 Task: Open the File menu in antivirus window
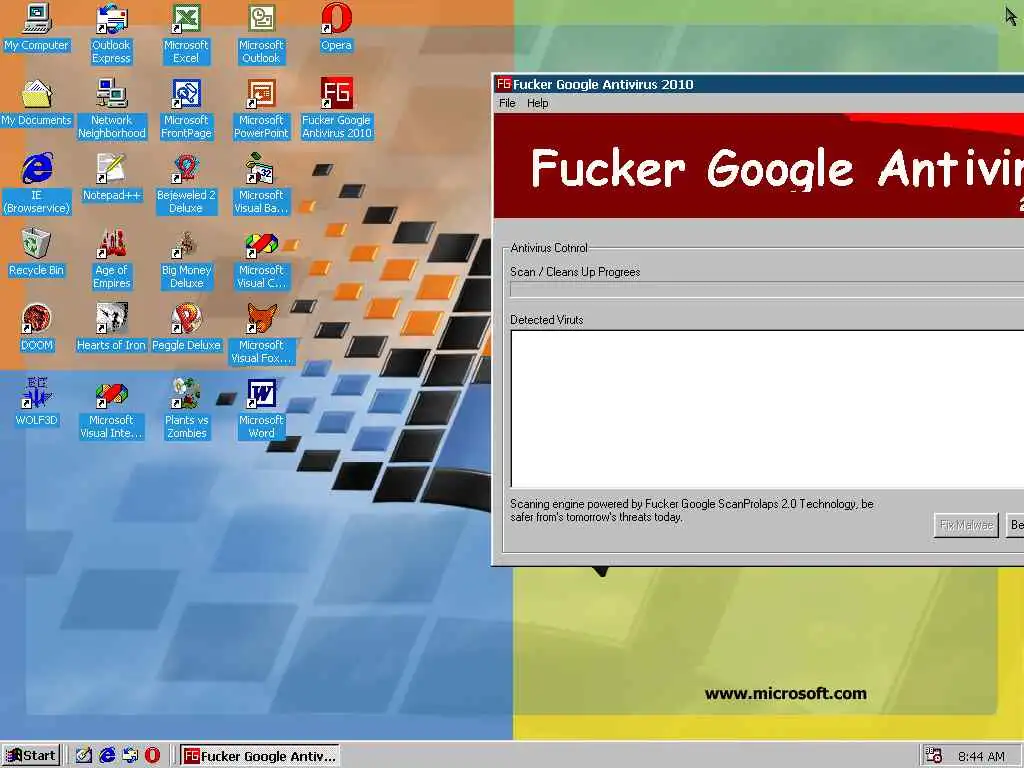tap(507, 103)
